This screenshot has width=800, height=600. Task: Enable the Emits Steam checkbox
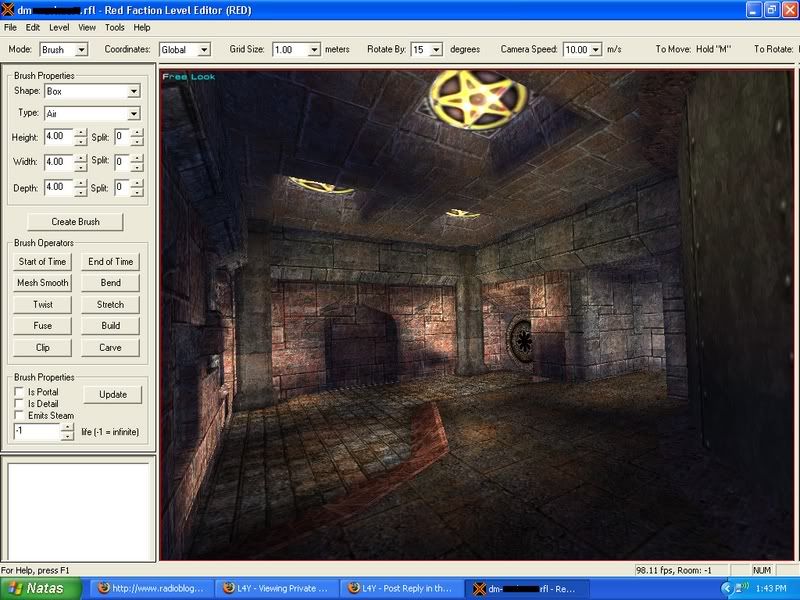[x=19, y=415]
